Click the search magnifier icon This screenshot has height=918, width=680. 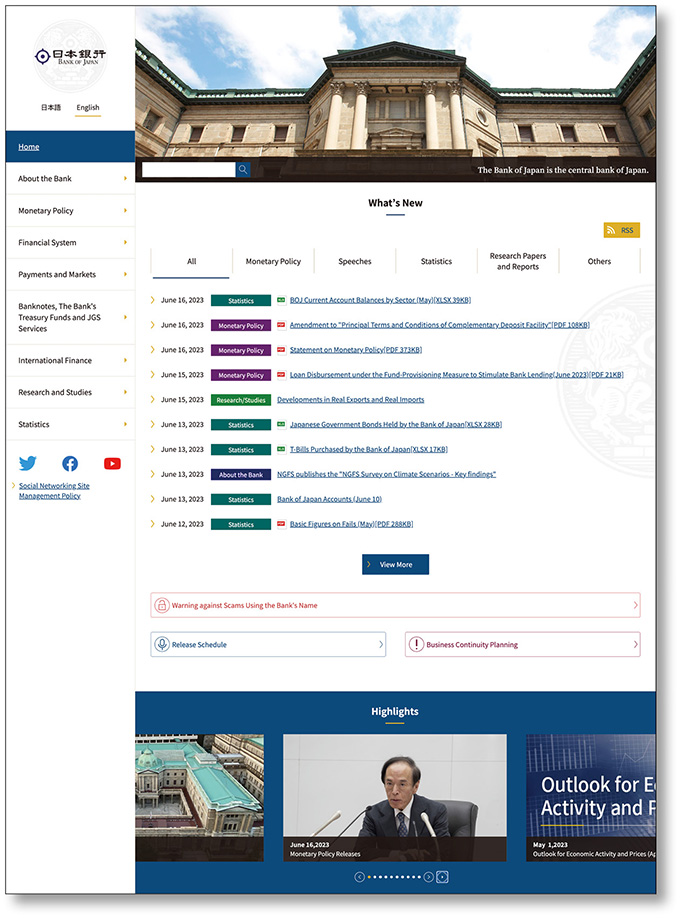[243, 170]
